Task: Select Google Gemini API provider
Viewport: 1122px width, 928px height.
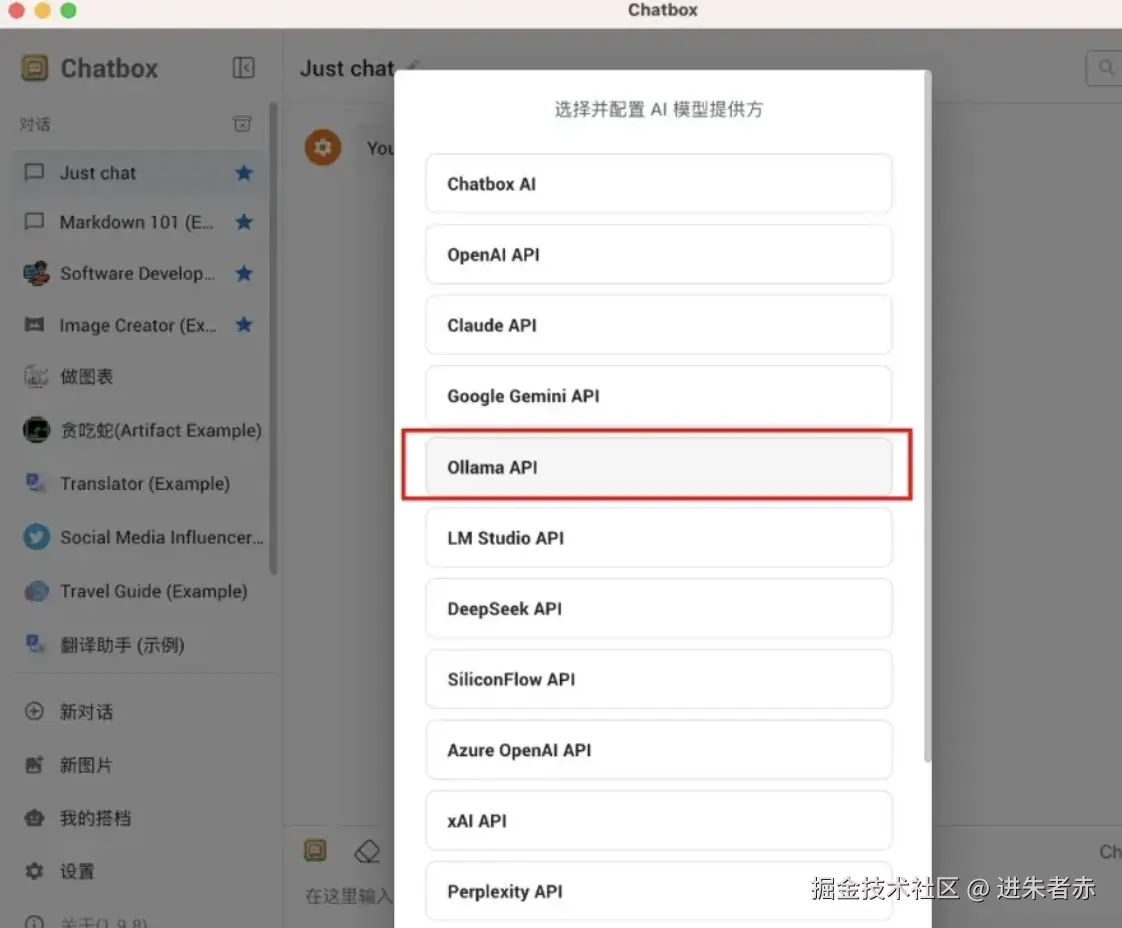Action: 658,396
